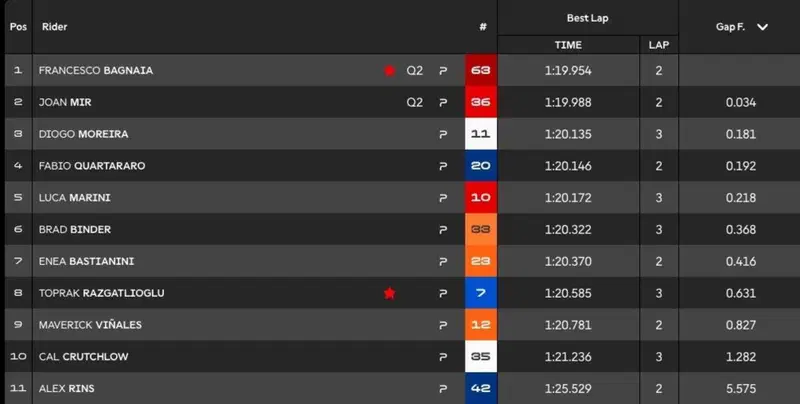Click the Q2 label in Mir's row
This screenshot has height=404, width=800.
(415, 103)
